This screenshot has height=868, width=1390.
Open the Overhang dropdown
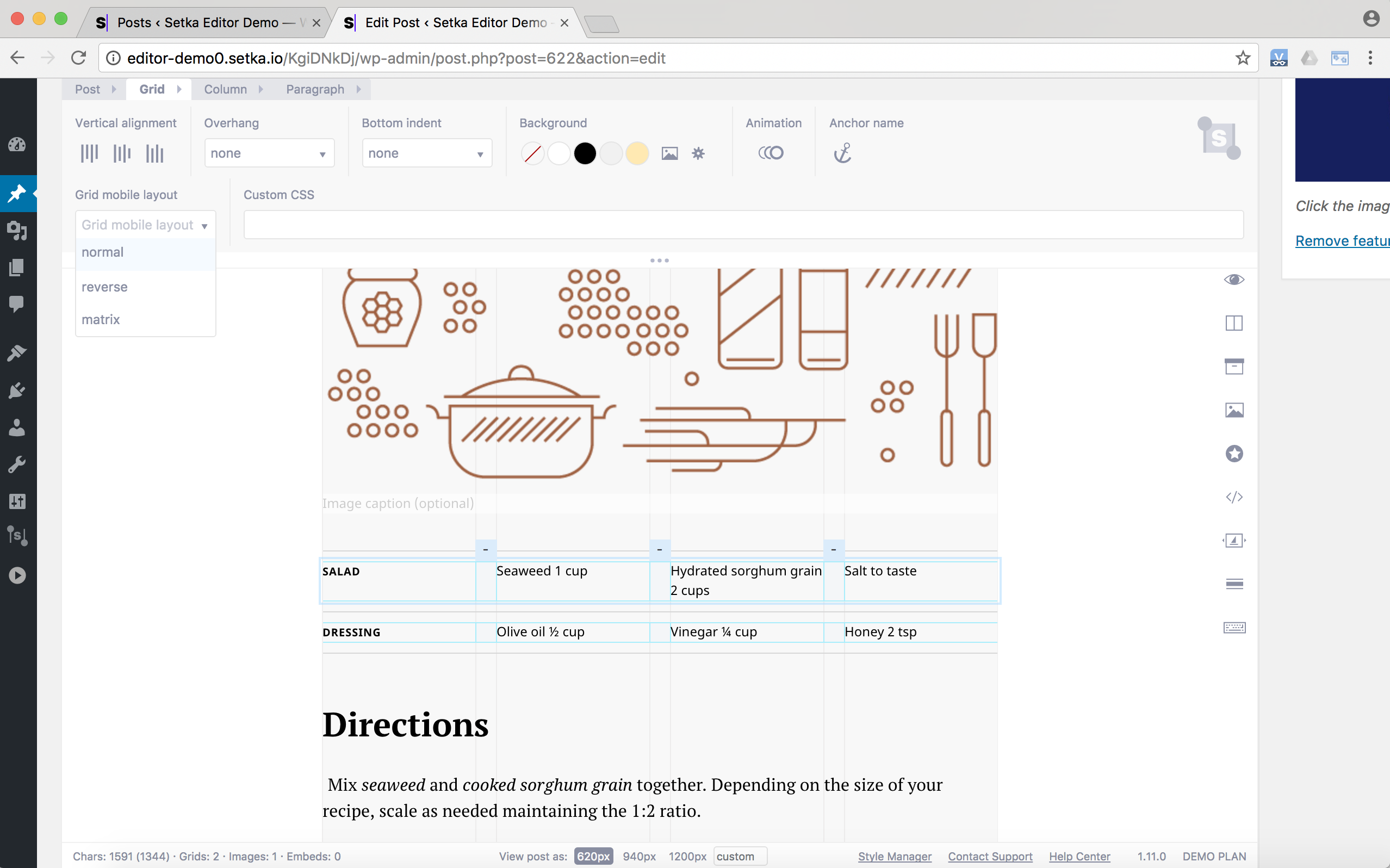[x=269, y=153]
